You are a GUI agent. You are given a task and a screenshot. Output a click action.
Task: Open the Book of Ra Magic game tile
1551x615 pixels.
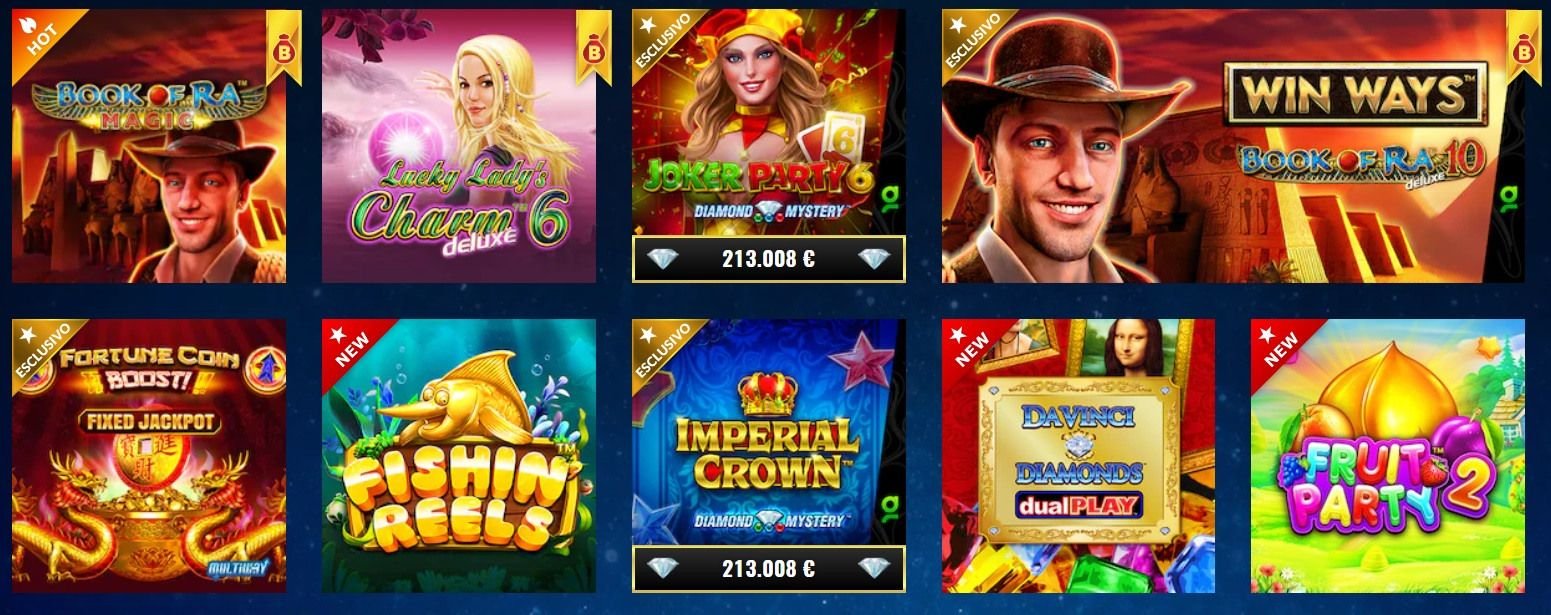coord(149,146)
